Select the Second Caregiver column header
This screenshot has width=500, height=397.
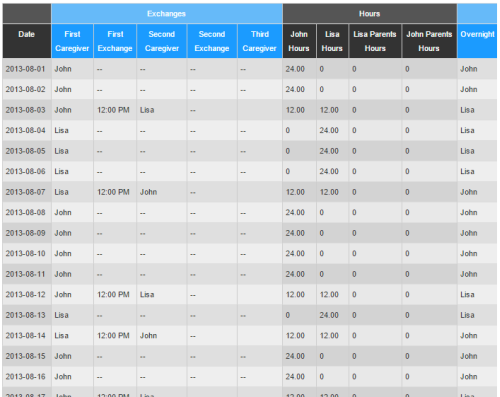coord(162,41)
